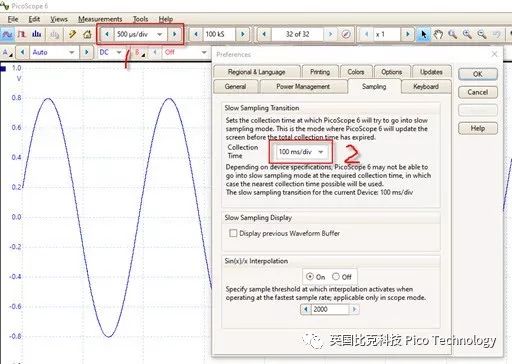This screenshot has height=364, width=512.
Task: Switch to the General tab
Action: click(235, 87)
